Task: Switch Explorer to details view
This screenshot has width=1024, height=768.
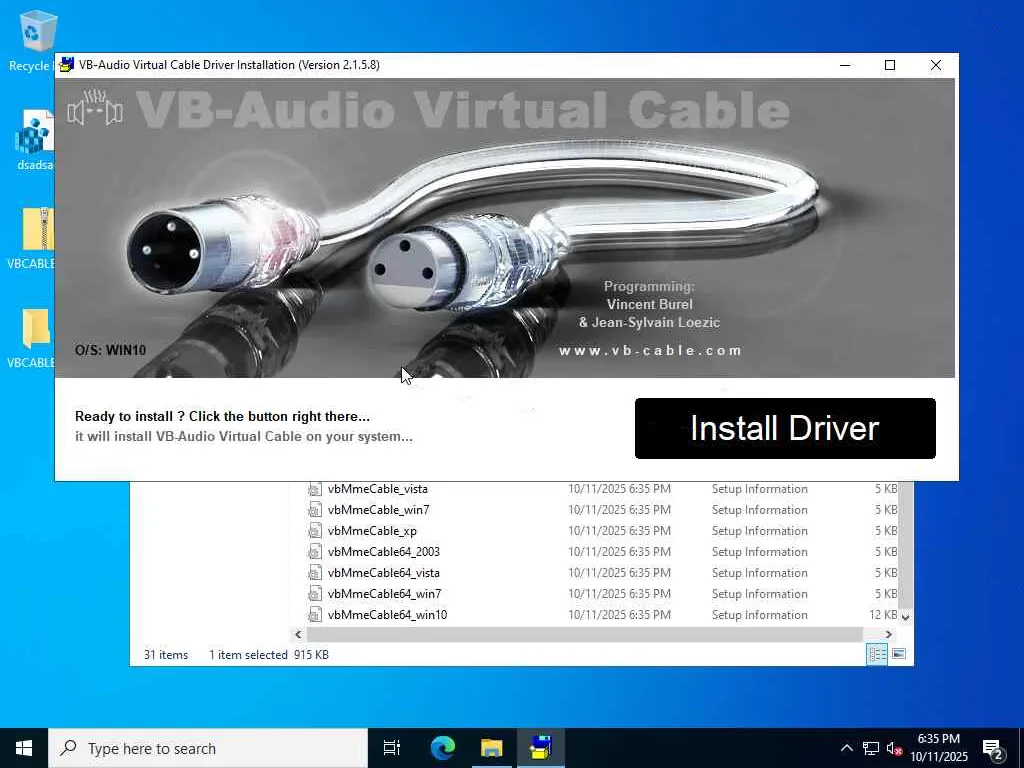Action: click(876, 654)
